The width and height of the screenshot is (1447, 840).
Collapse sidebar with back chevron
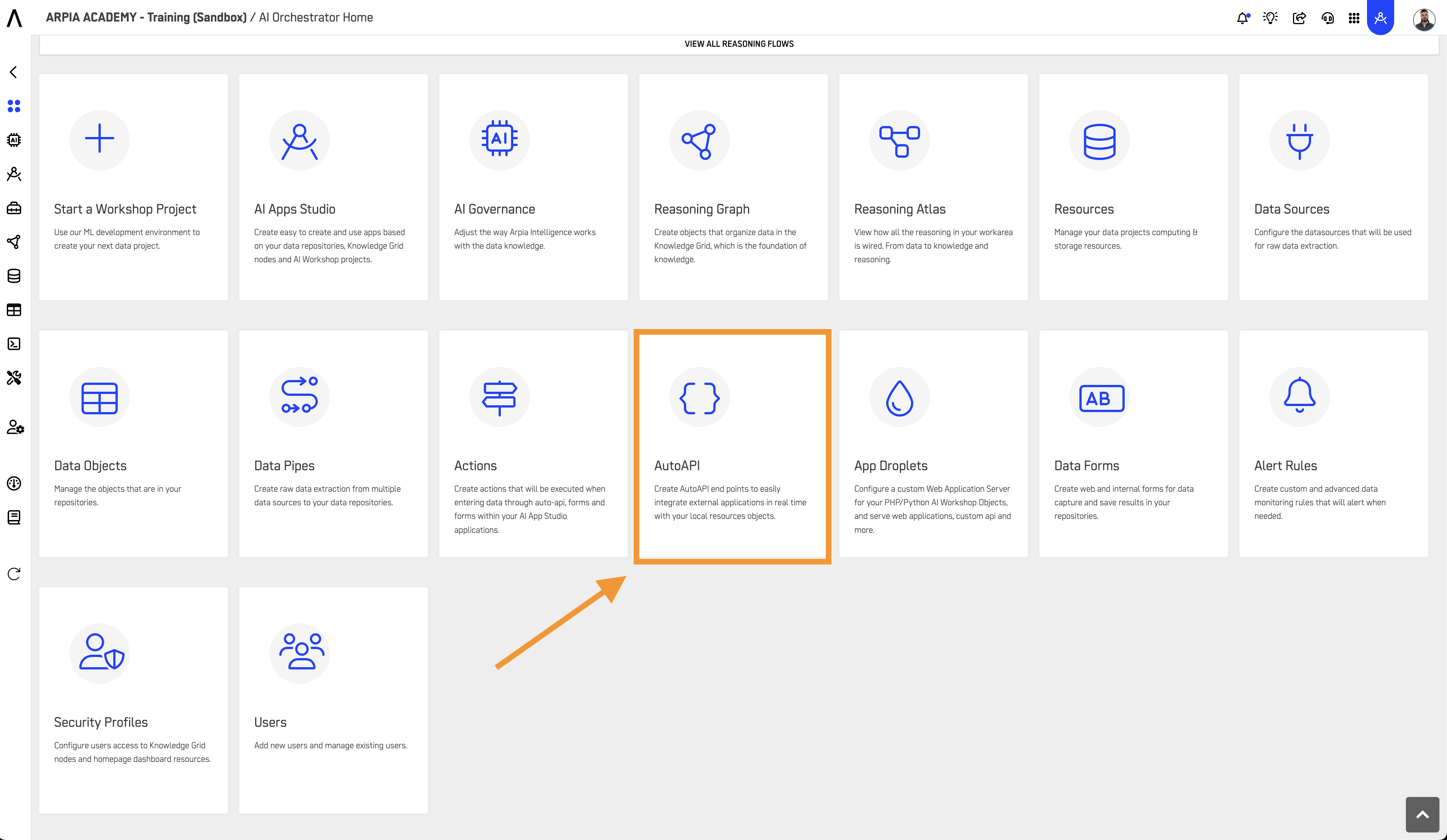point(14,72)
